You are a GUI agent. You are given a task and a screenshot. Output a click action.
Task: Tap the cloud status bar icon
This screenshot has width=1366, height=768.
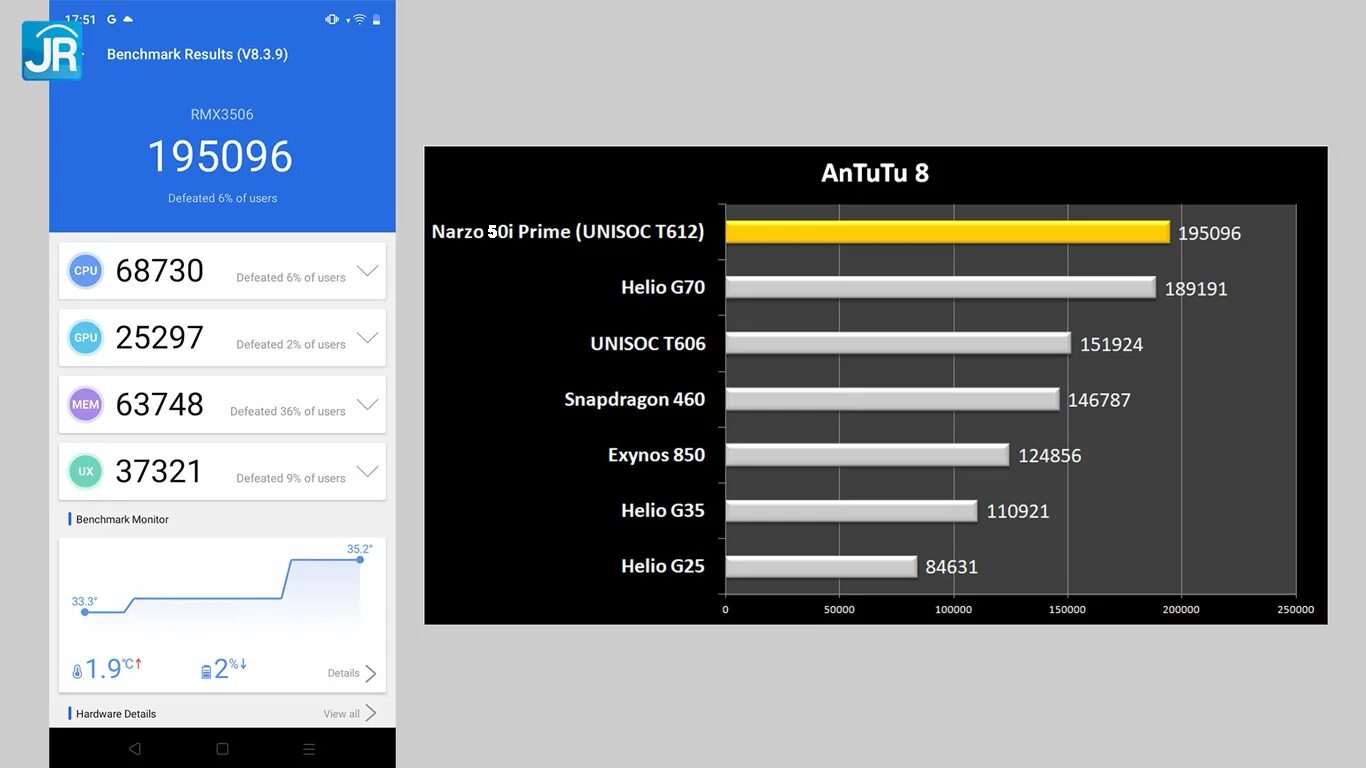(x=128, y=19)
